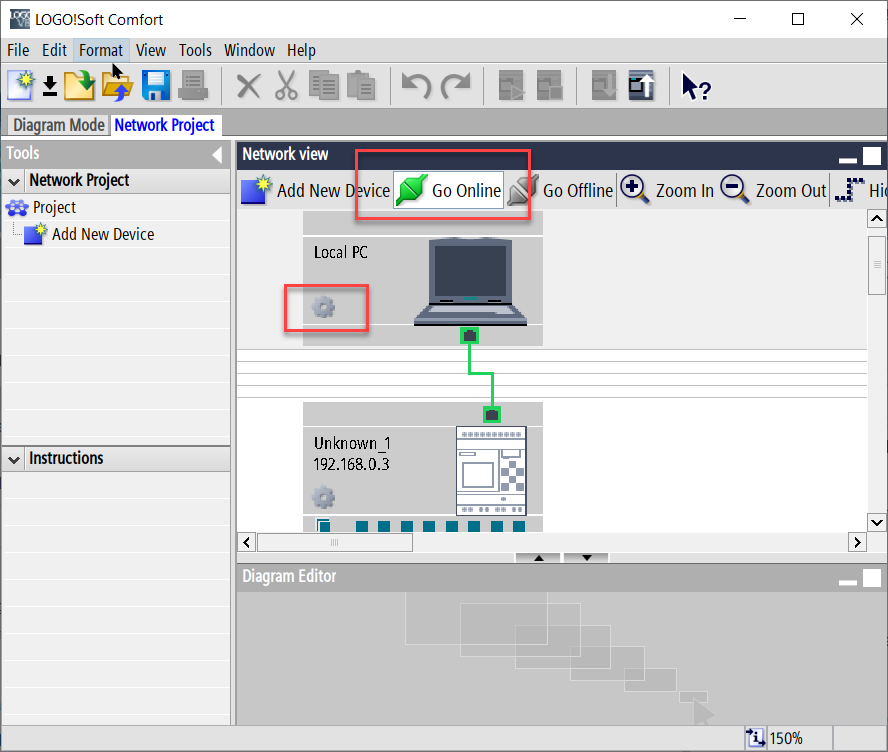
Task: Open the new-diagram dropdown arrow in toolbar
Action: click(50, 87)
